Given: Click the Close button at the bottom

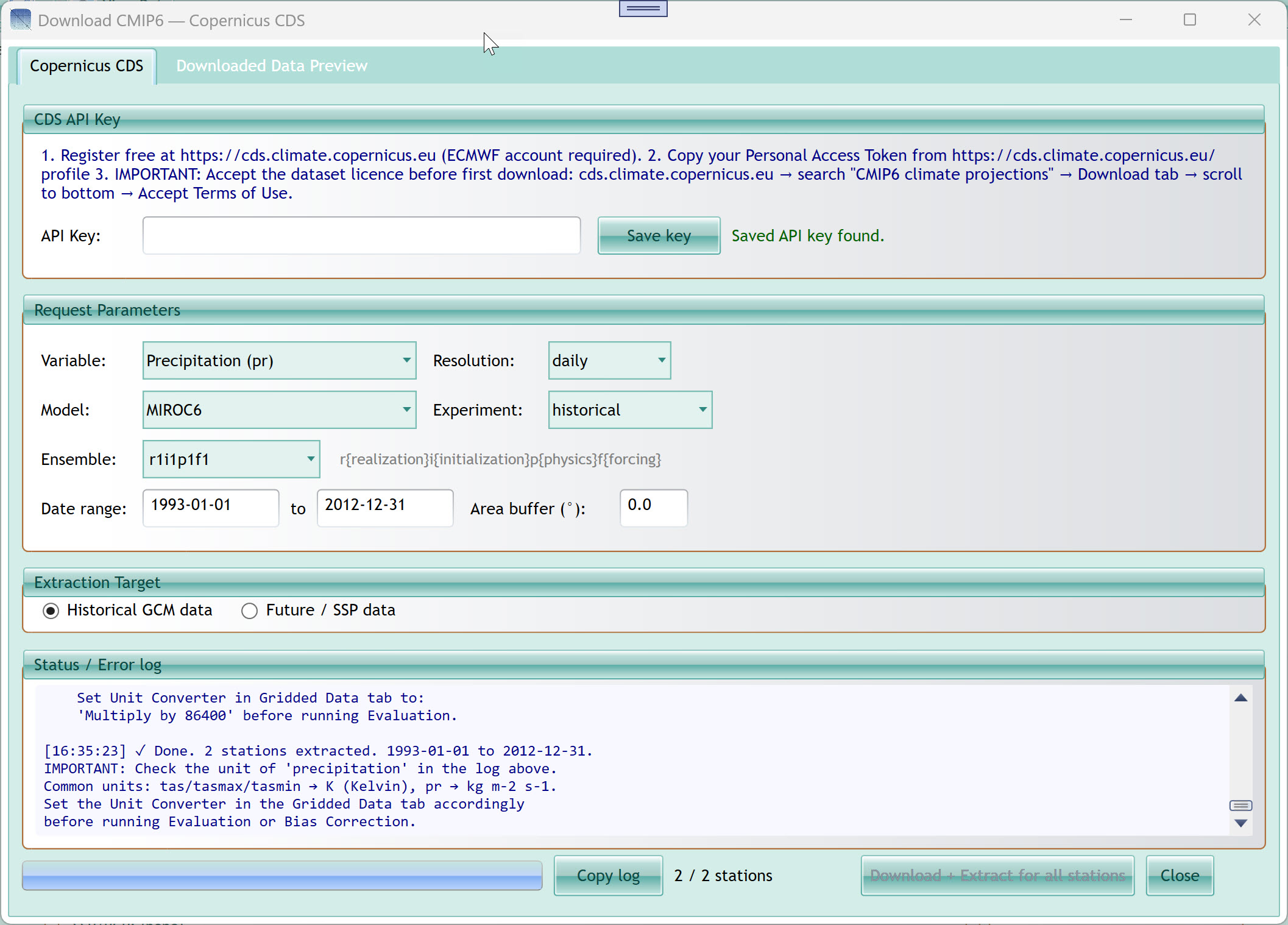Looking at the screenshot, I should point(1180,876).
